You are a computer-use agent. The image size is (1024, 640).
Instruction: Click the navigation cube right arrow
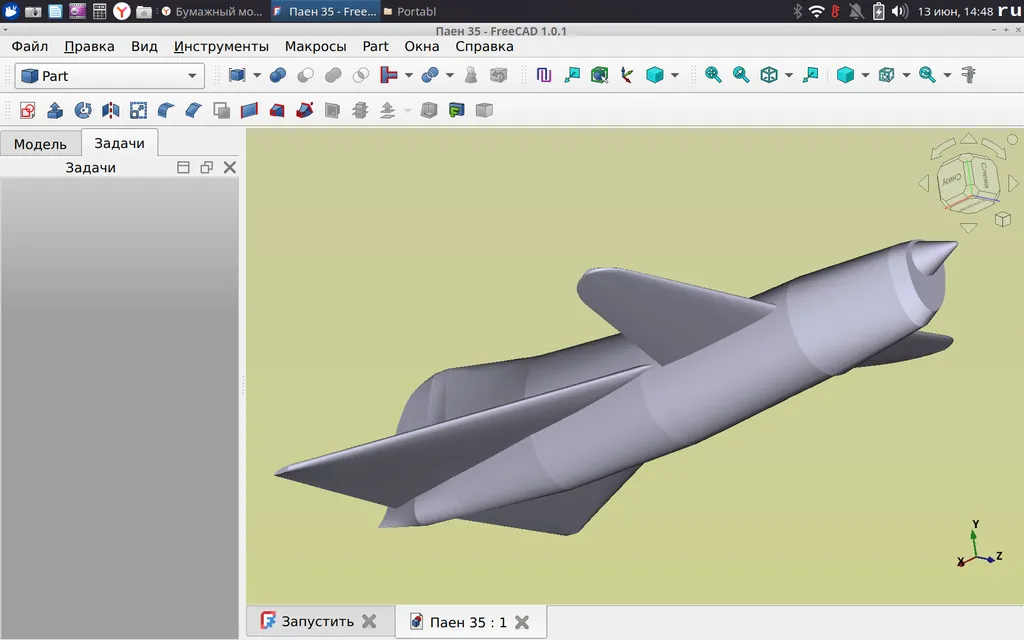point(1013,183)
